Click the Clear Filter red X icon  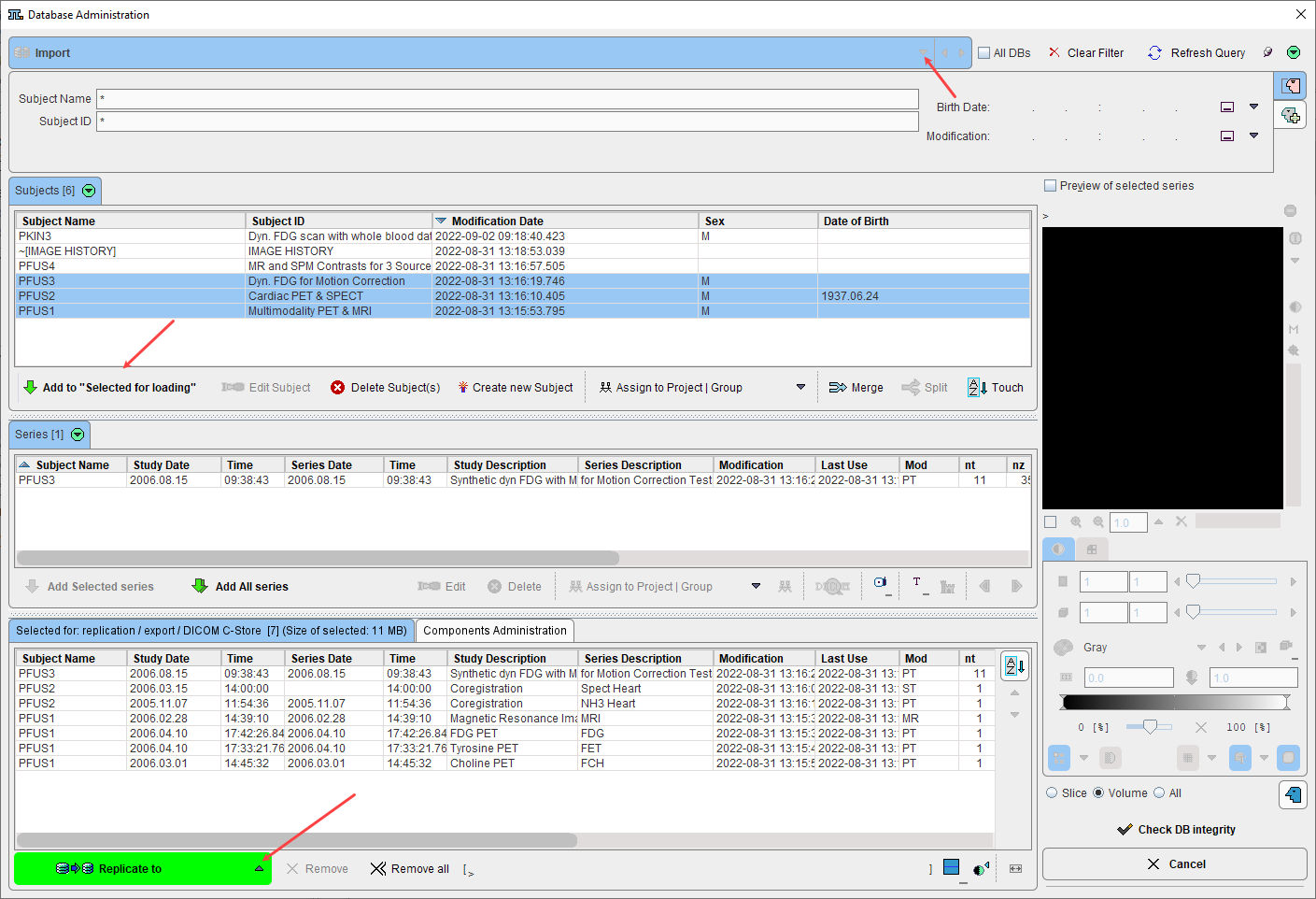[x=1054, y=53]
